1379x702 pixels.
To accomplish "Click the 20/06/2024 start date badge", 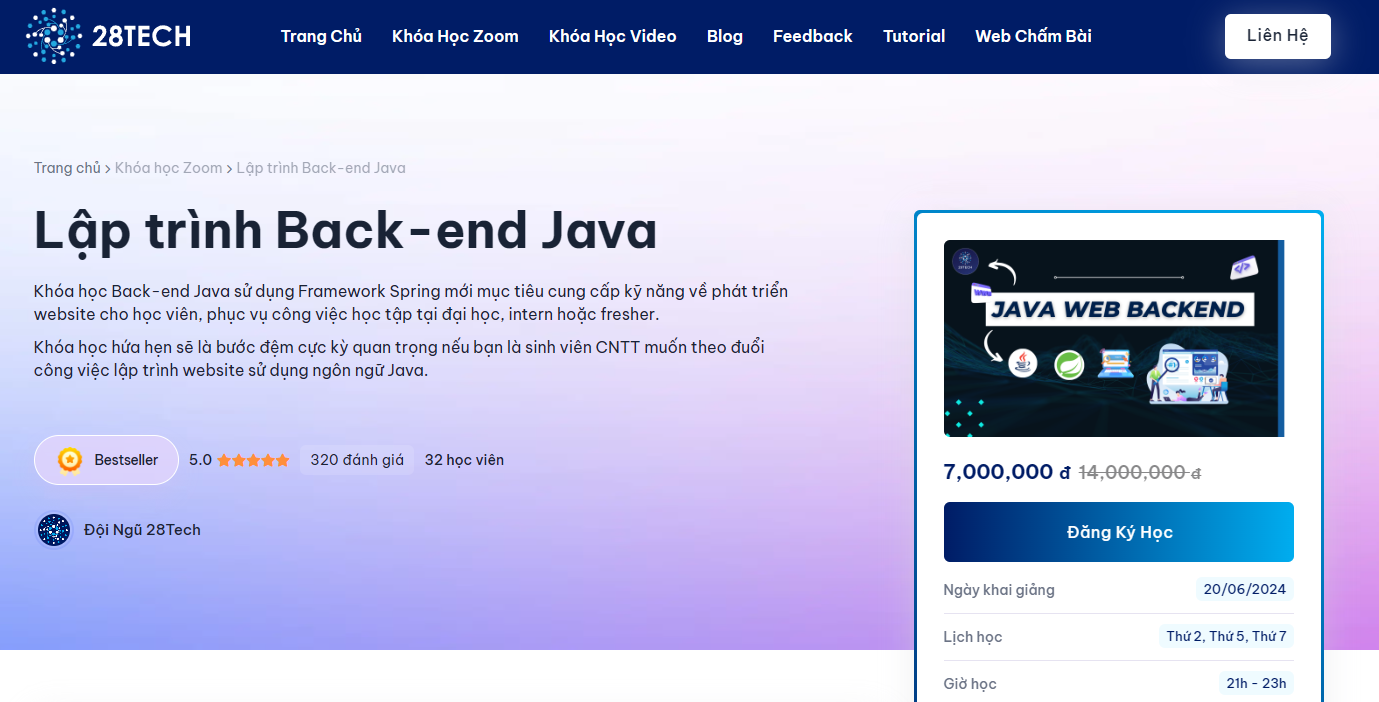I will (x=1244, y=589).
